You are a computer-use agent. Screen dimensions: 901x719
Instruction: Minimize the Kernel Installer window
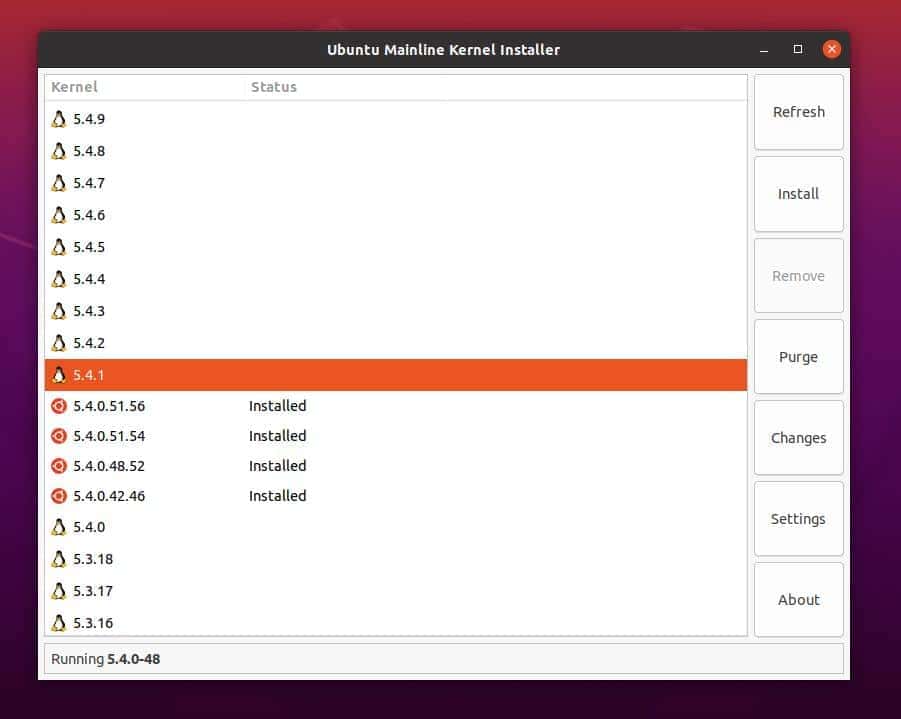tap(764, 49)
